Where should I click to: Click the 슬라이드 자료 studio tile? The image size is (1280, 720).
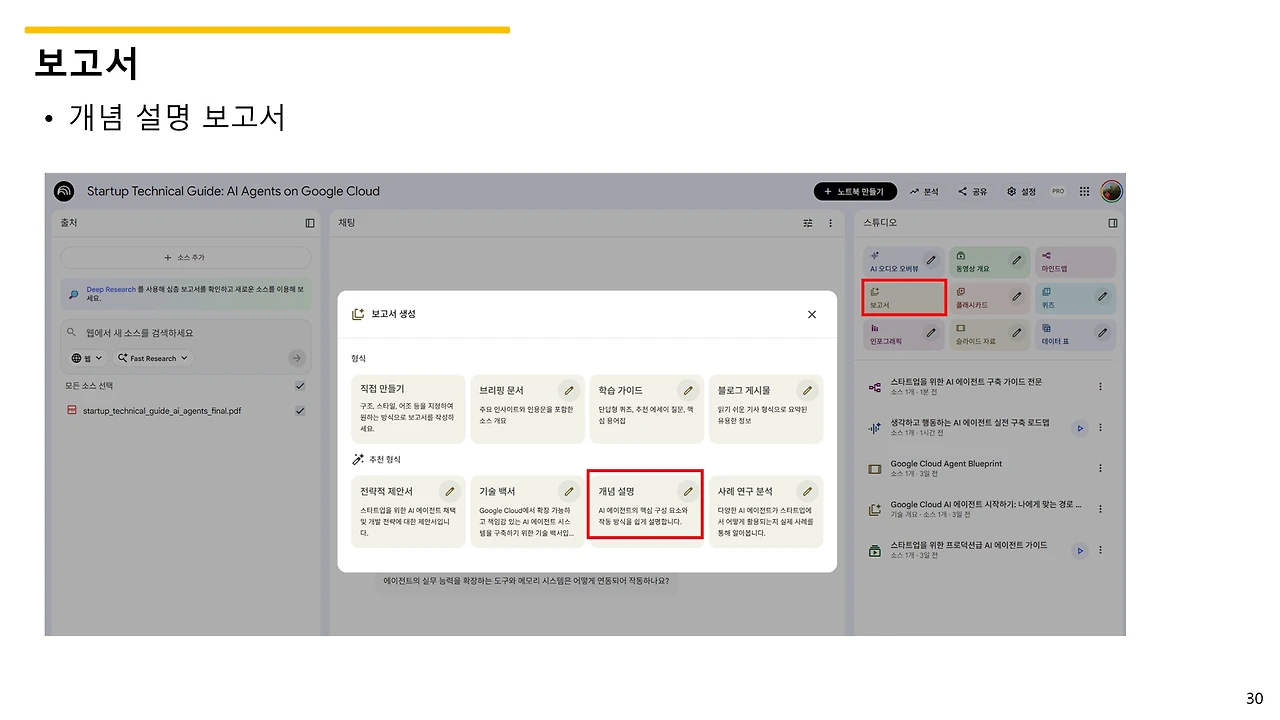pyautogui.click(x=989, y=333)
